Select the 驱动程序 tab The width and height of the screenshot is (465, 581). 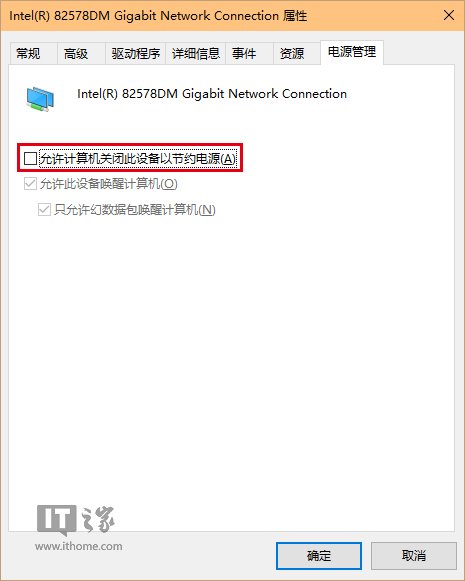136,54
